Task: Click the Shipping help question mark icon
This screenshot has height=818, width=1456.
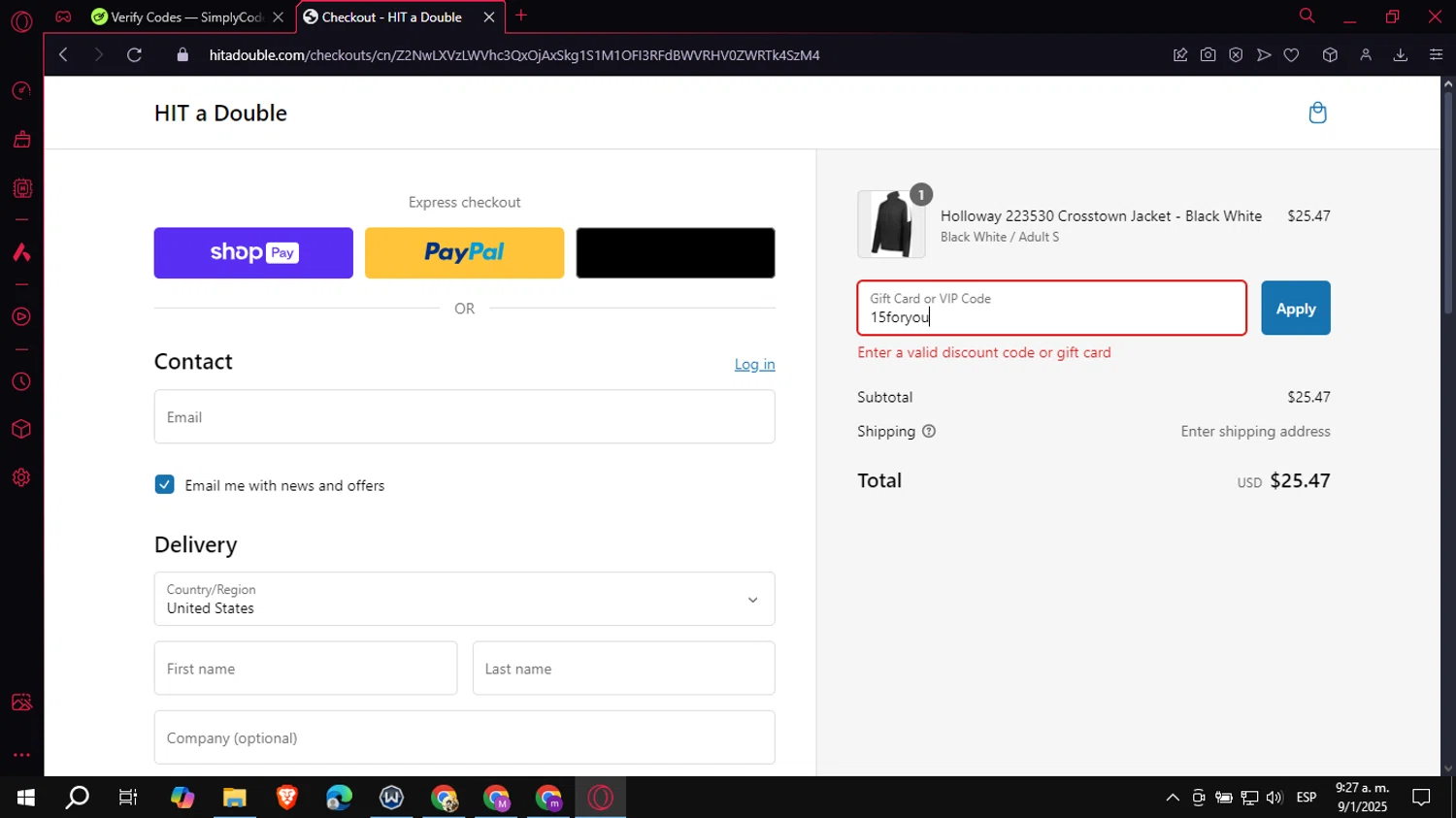Action: 929,432
